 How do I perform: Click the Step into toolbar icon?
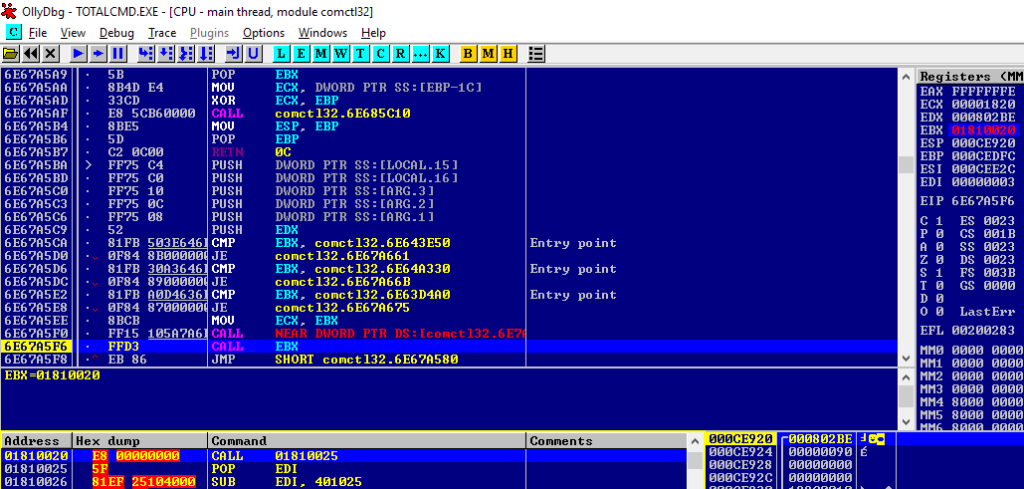[146, 53]
